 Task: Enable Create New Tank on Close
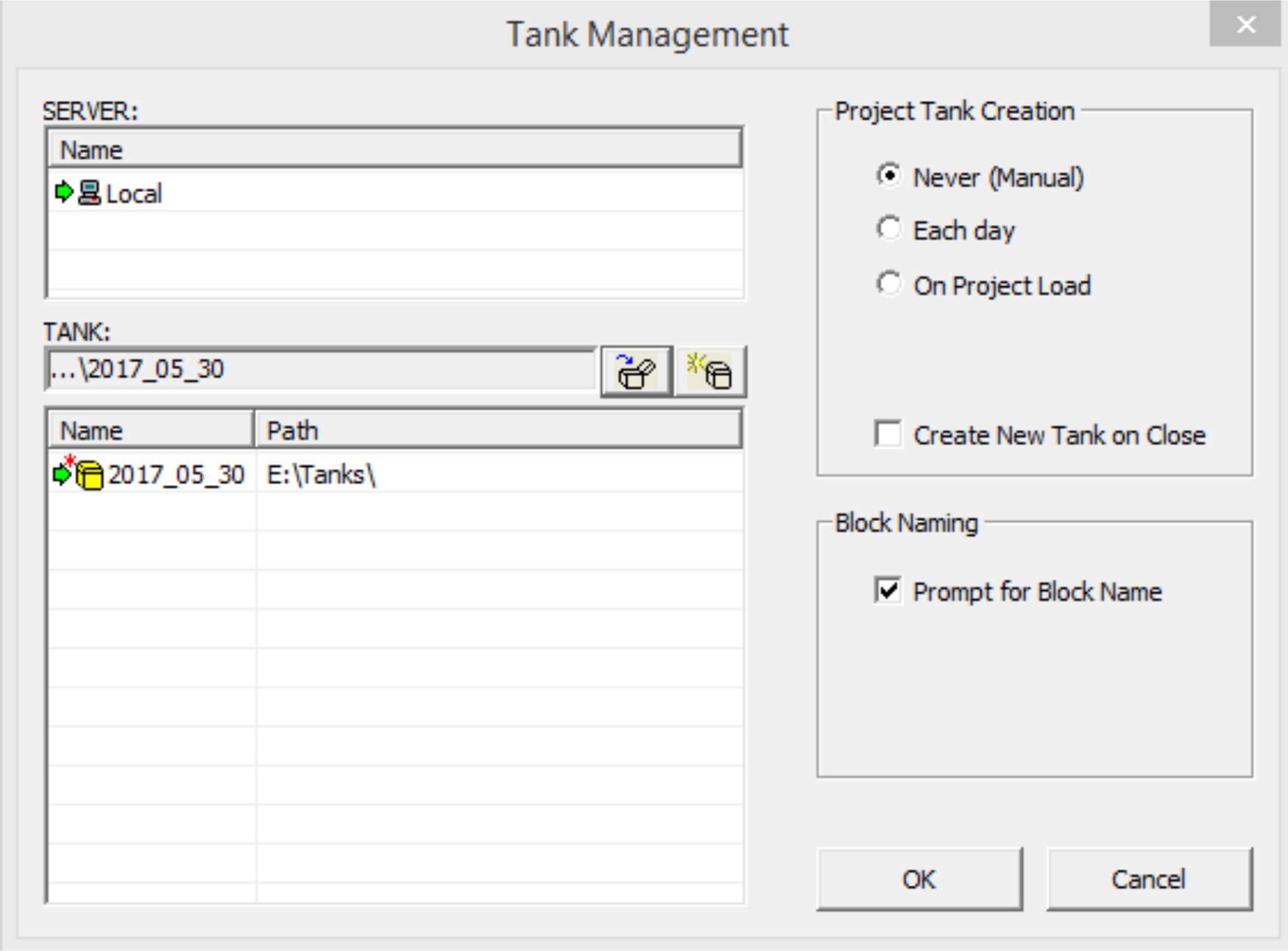[x=888, y=434]
